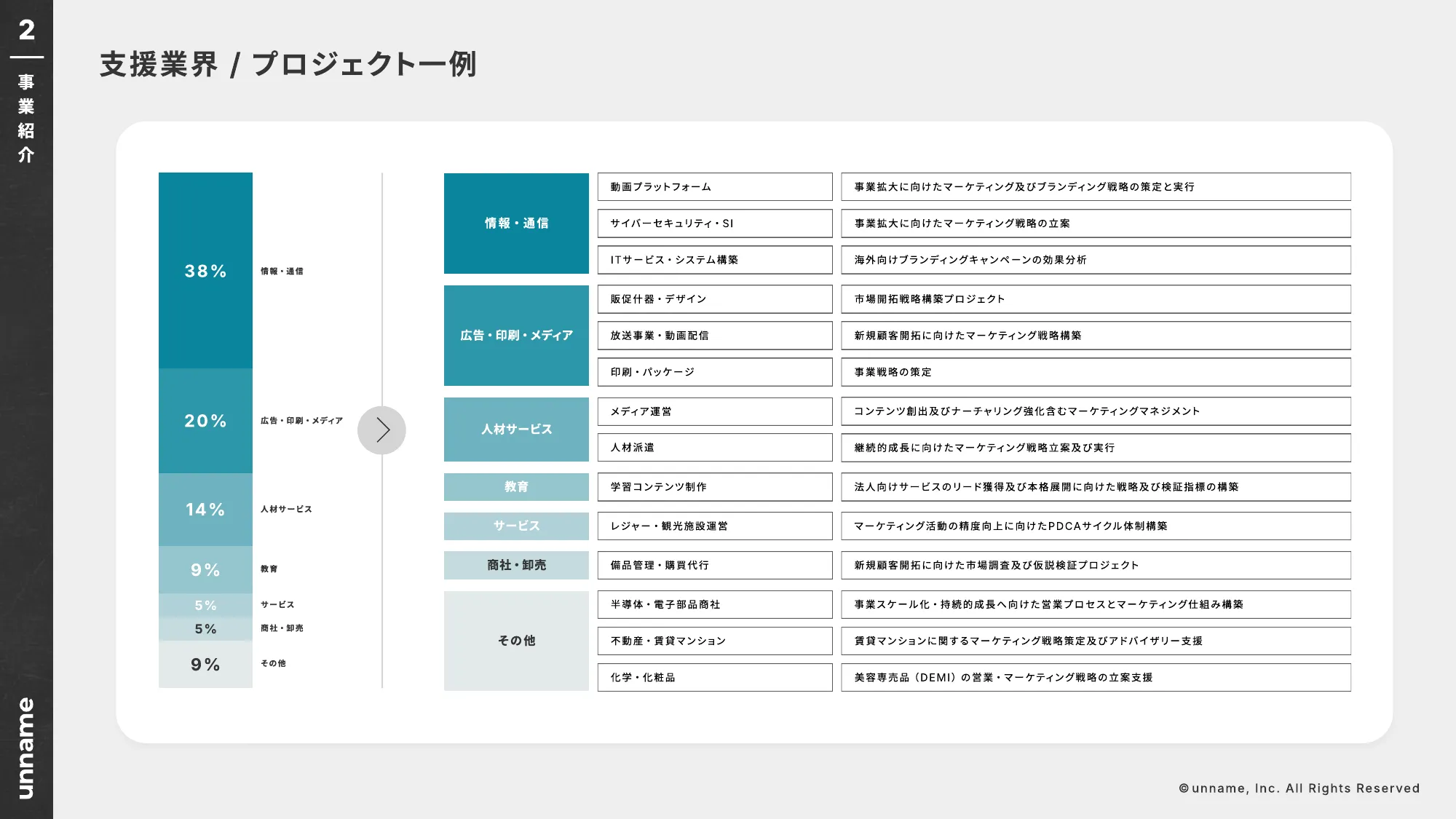Click the upper 9% 教育 chart segment
This screenshot has height=819, width=1456.
click(205, 570)
